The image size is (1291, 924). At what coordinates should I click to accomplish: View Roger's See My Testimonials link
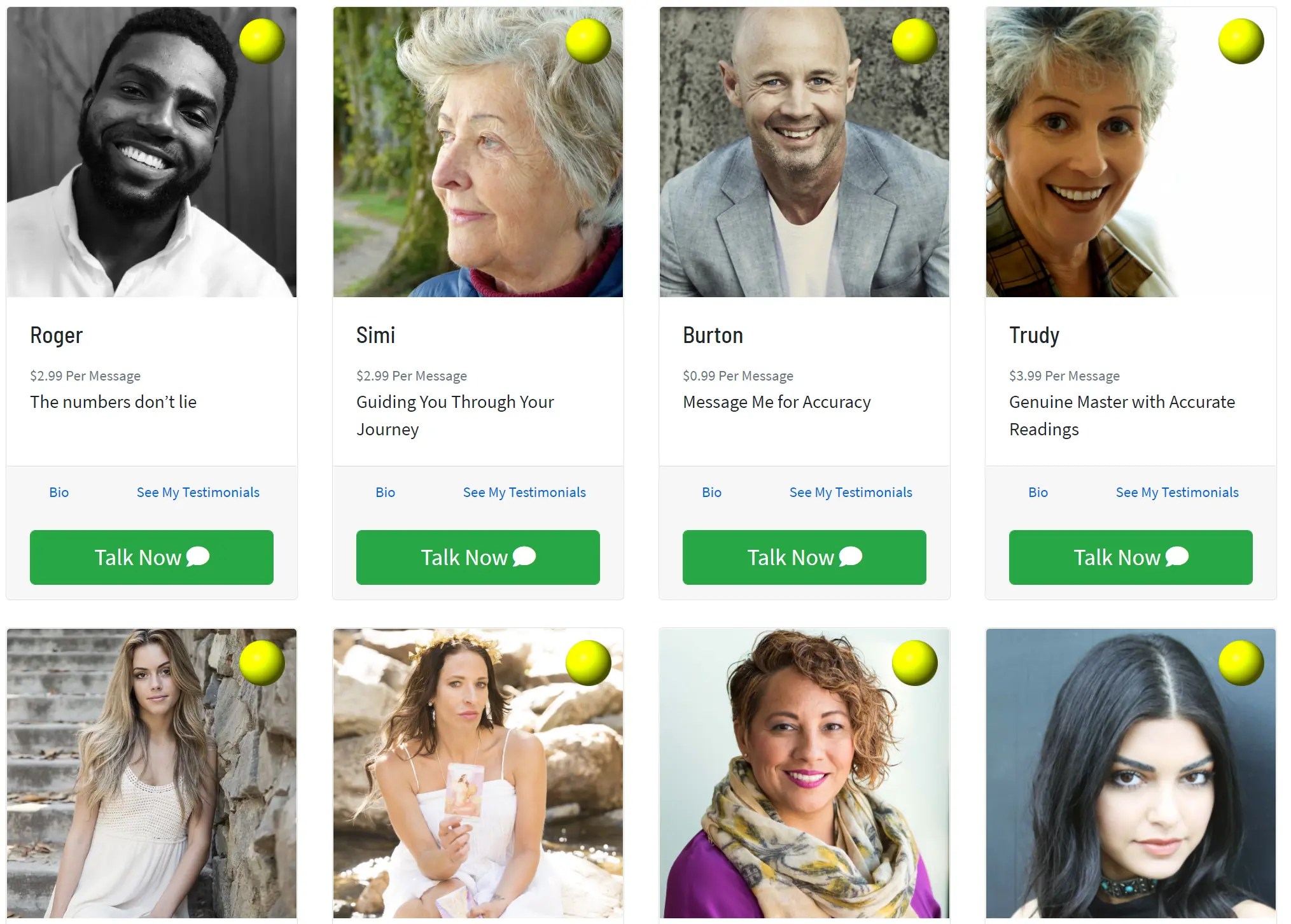tap(198, 492)
